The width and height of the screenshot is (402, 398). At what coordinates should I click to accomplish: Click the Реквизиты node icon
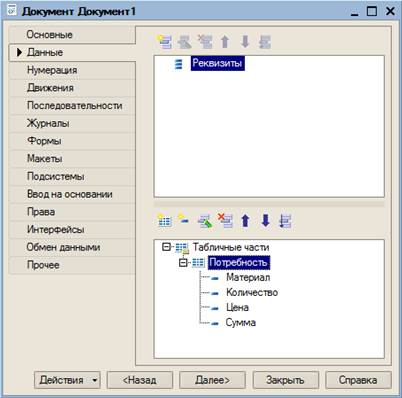coord(179,64)
